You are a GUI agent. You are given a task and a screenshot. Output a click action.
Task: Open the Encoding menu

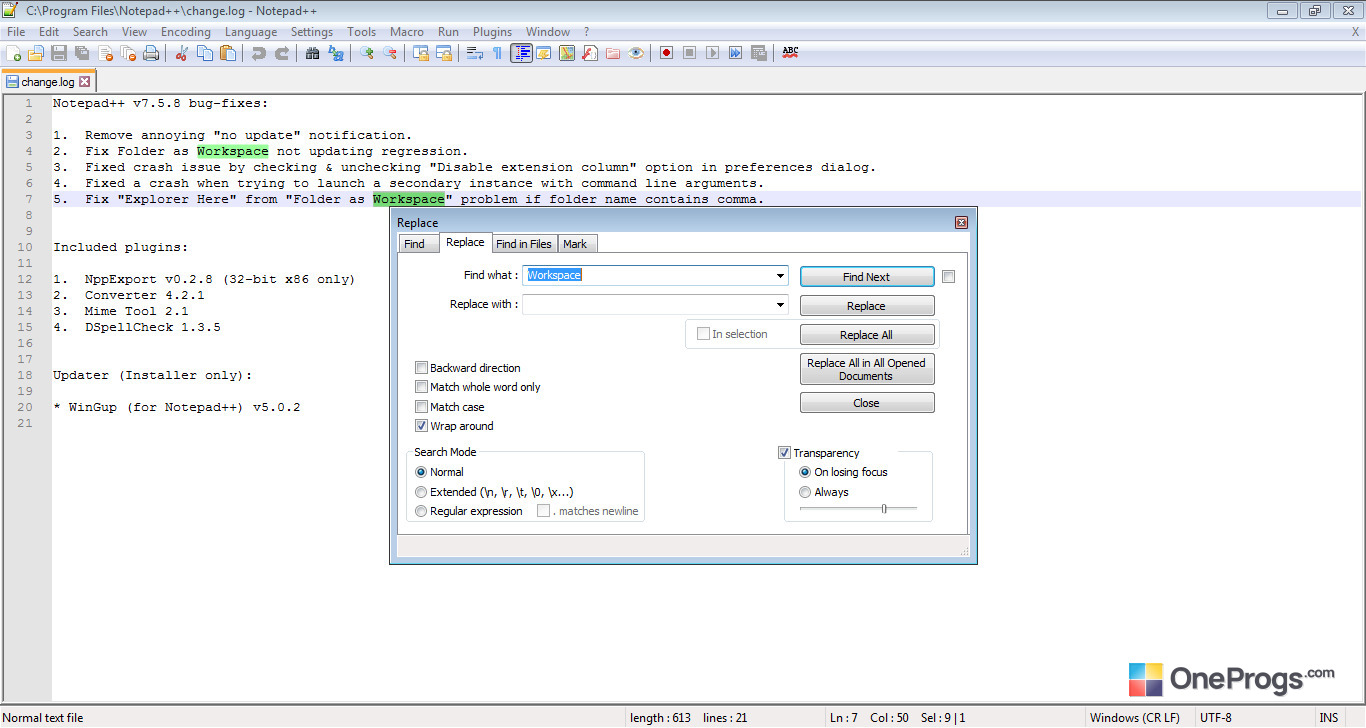[186, 32]
